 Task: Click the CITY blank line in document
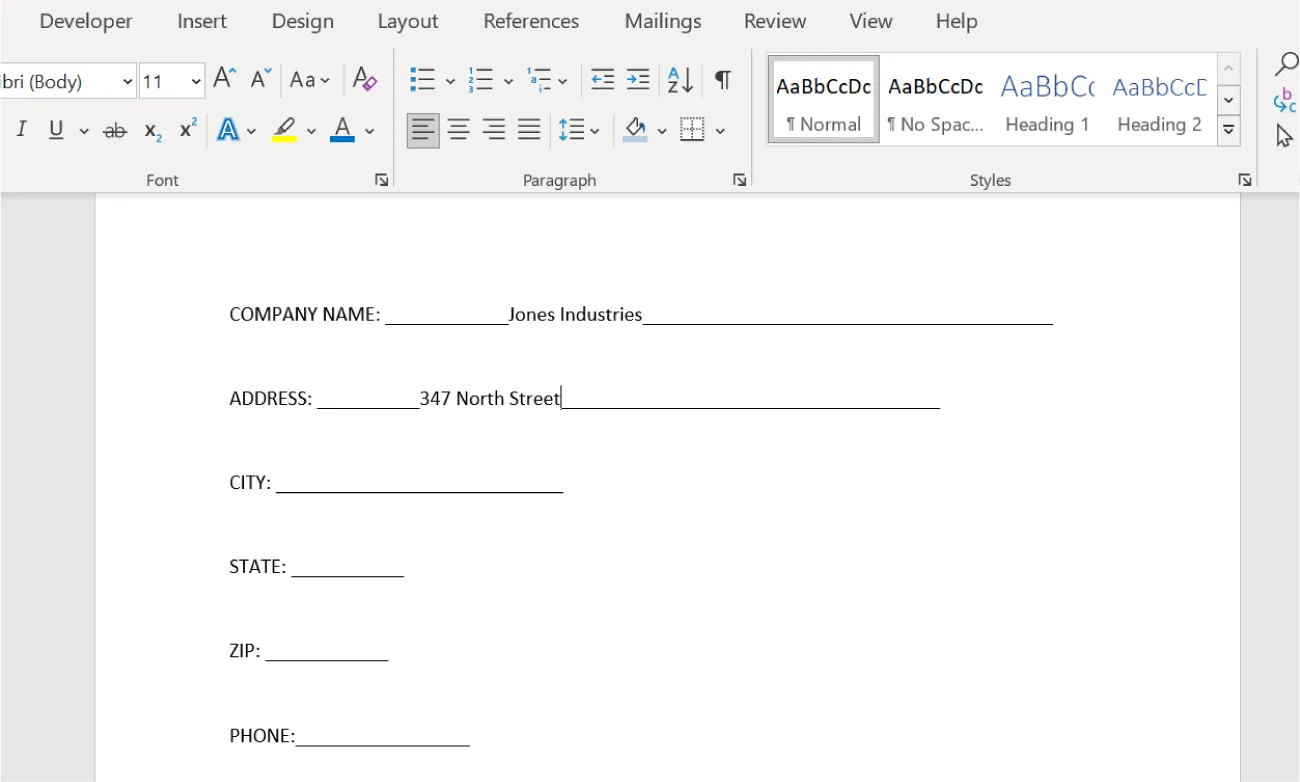coord(420,482)
